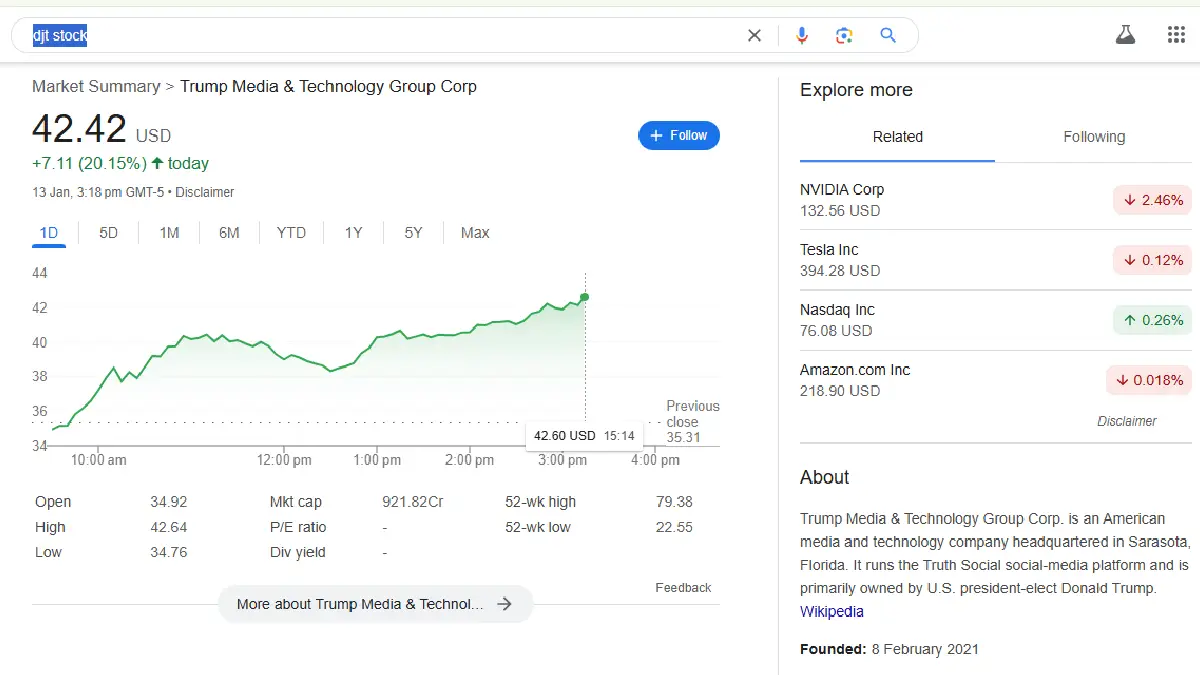Click the +7.11 (20.15%) today change

(120, 163)
